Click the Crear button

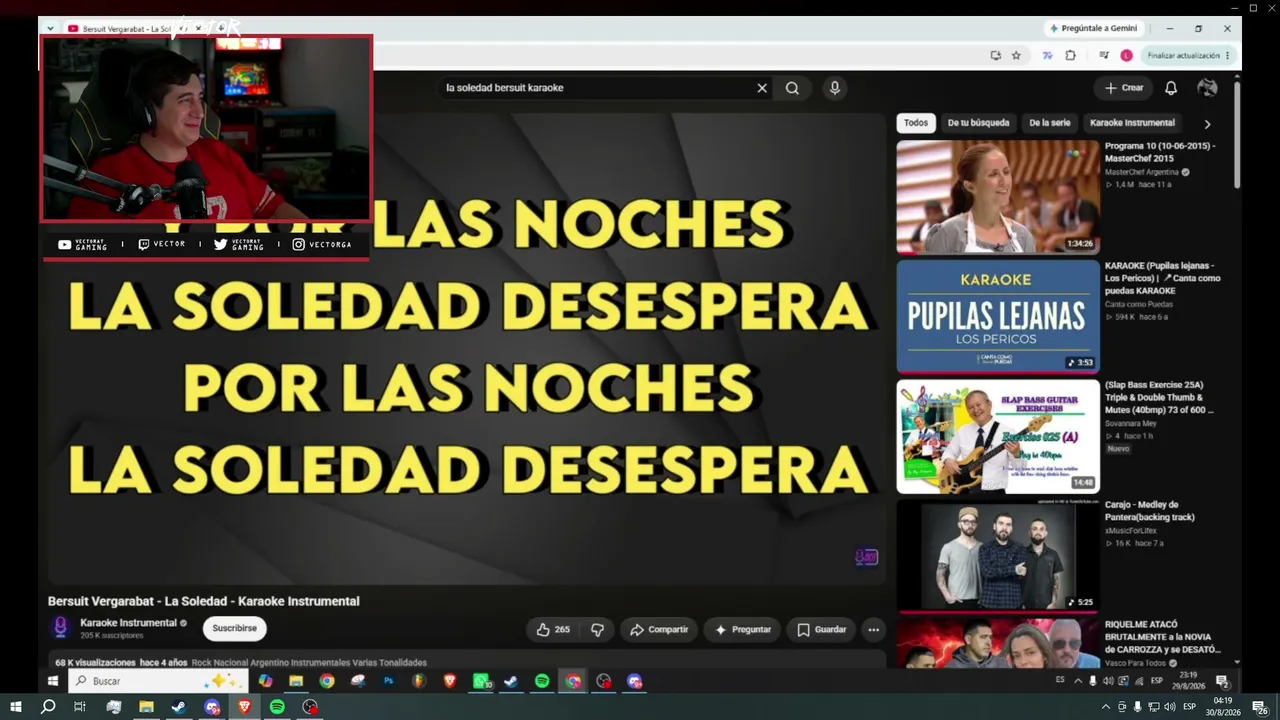click(1124, 88)
